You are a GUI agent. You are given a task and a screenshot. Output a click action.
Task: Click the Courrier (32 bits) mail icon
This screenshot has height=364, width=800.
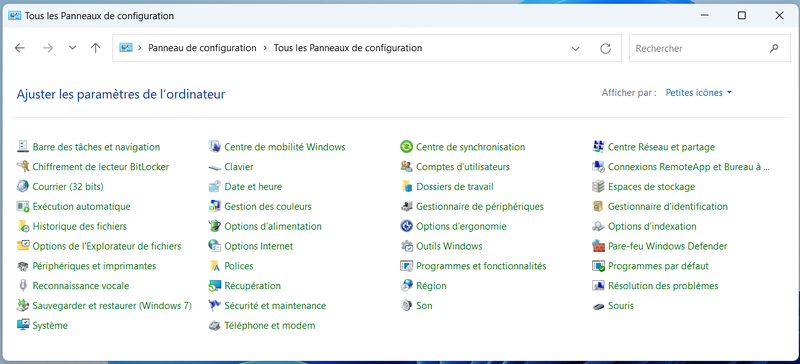[23, 187]
